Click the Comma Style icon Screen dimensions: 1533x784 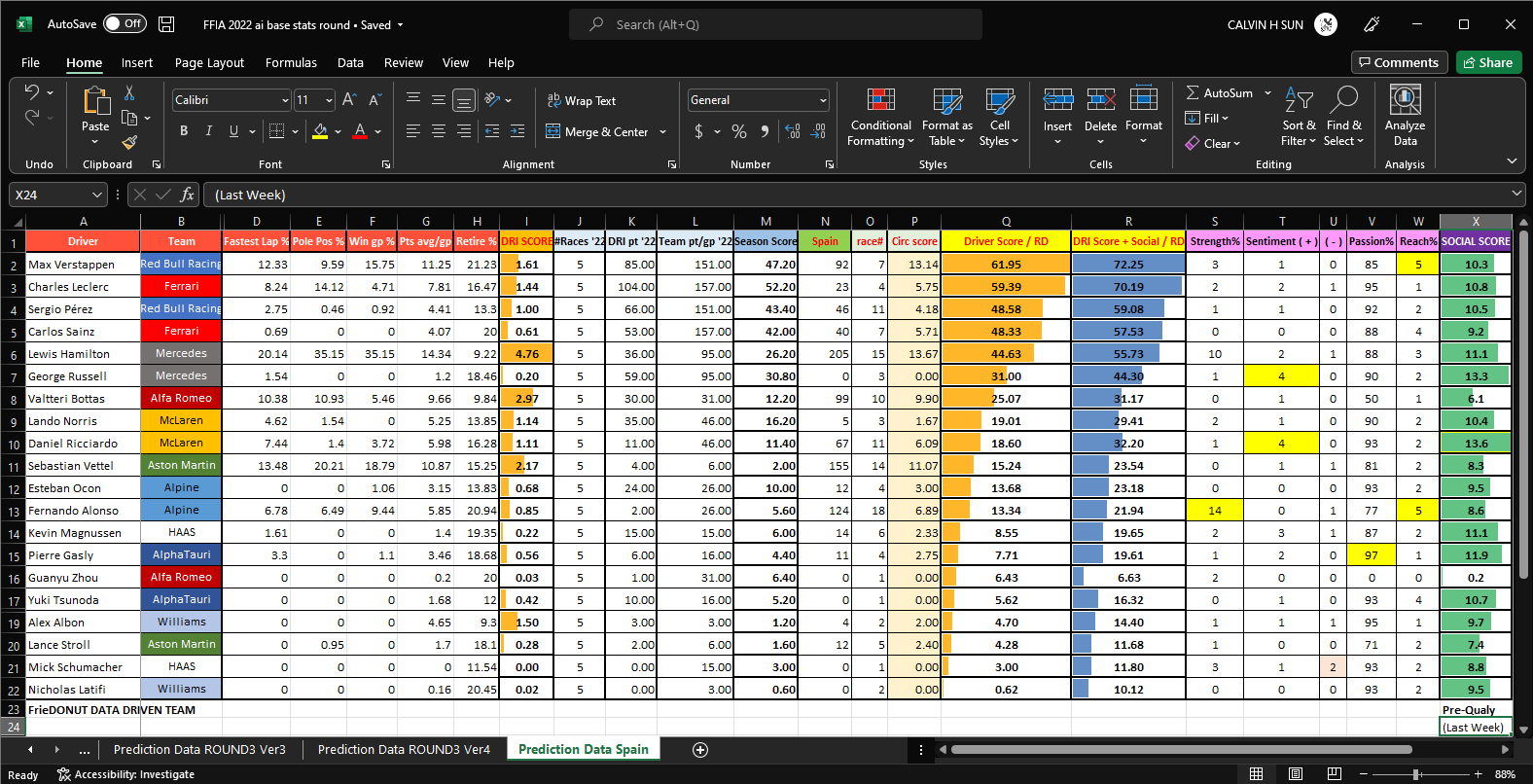pos(765,130)
